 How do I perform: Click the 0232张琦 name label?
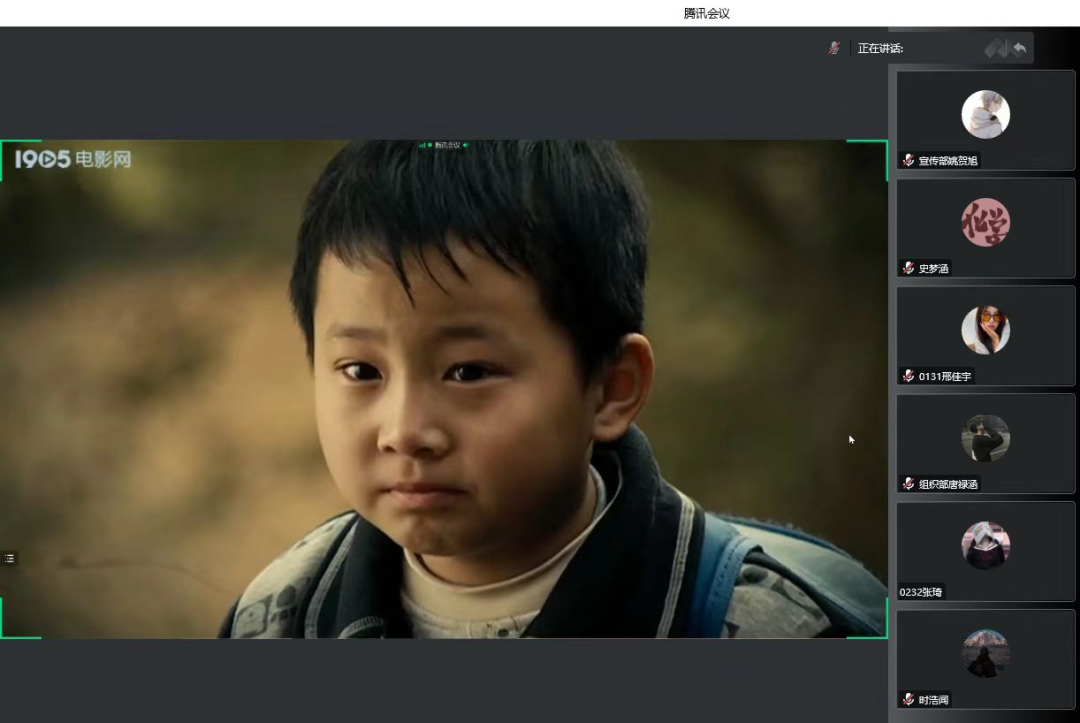(x=921, y=592)
